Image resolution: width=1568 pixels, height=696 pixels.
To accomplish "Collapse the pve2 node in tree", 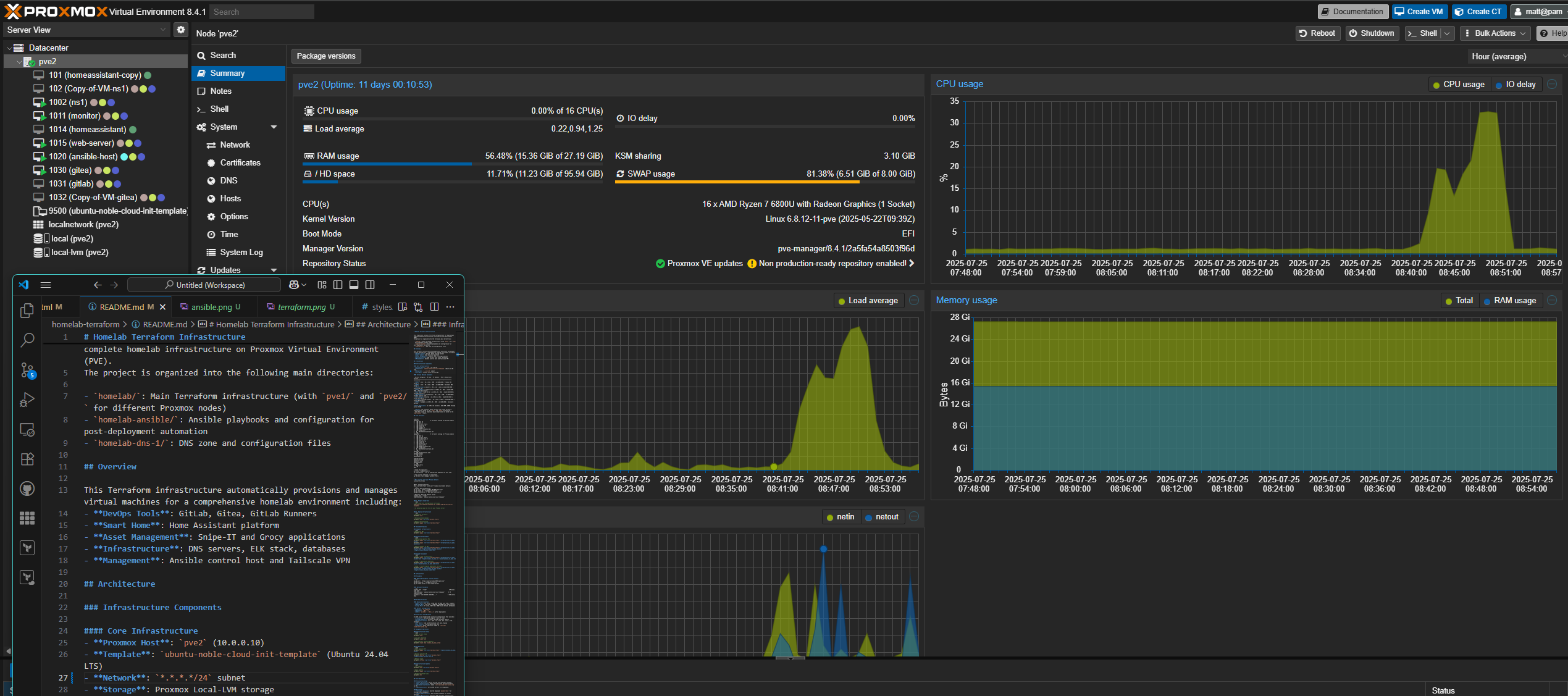I will [x=19, y=62].
